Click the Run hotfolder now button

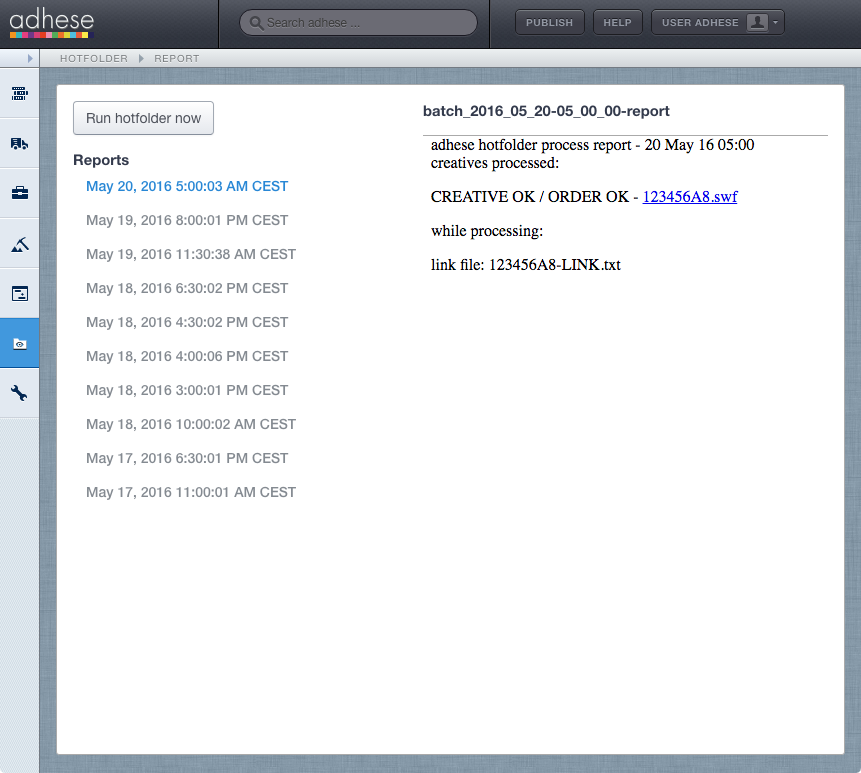coord(143,118)
